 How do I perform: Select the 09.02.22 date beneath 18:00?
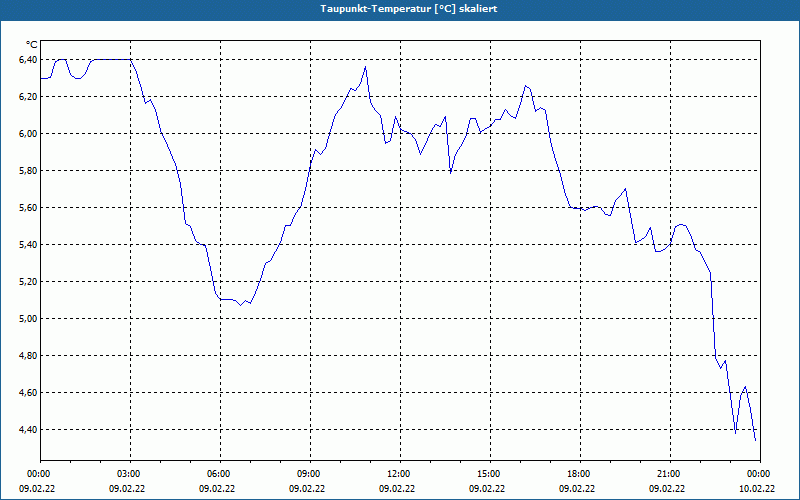[577, 489]
